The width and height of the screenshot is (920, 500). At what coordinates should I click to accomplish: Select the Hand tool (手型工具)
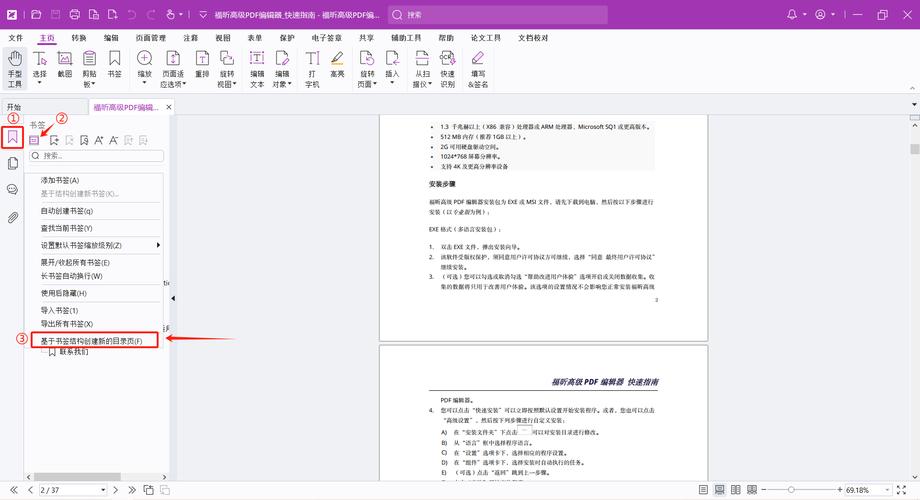15,68
